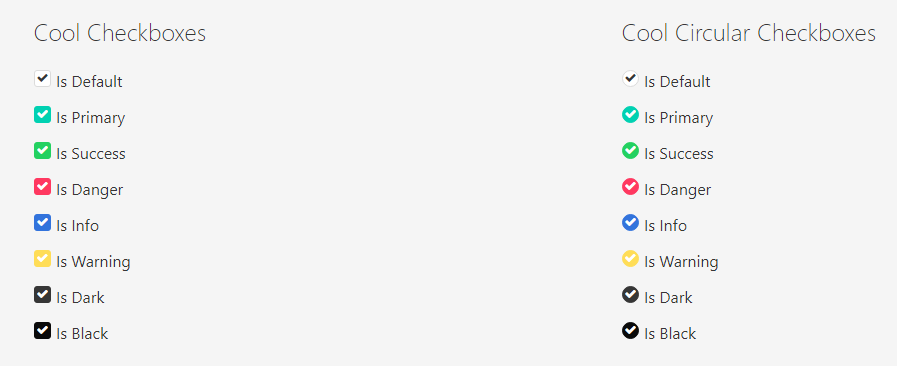Screen dimensions: 900x368
Task: Uncheck the circular Is Dark checkbox
Action: click(630, 295)
